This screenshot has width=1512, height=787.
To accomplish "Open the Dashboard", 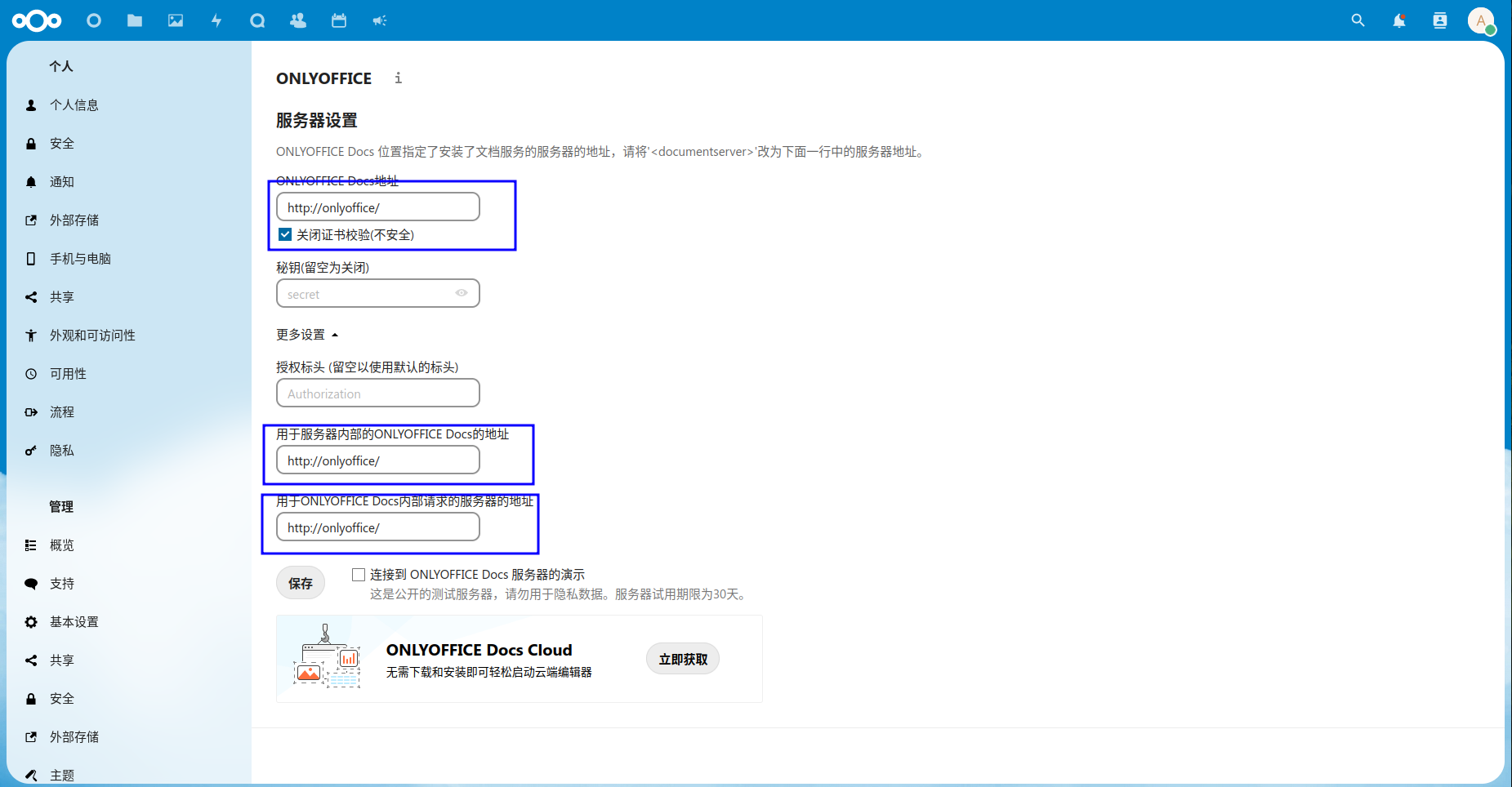I will (94, 20).
